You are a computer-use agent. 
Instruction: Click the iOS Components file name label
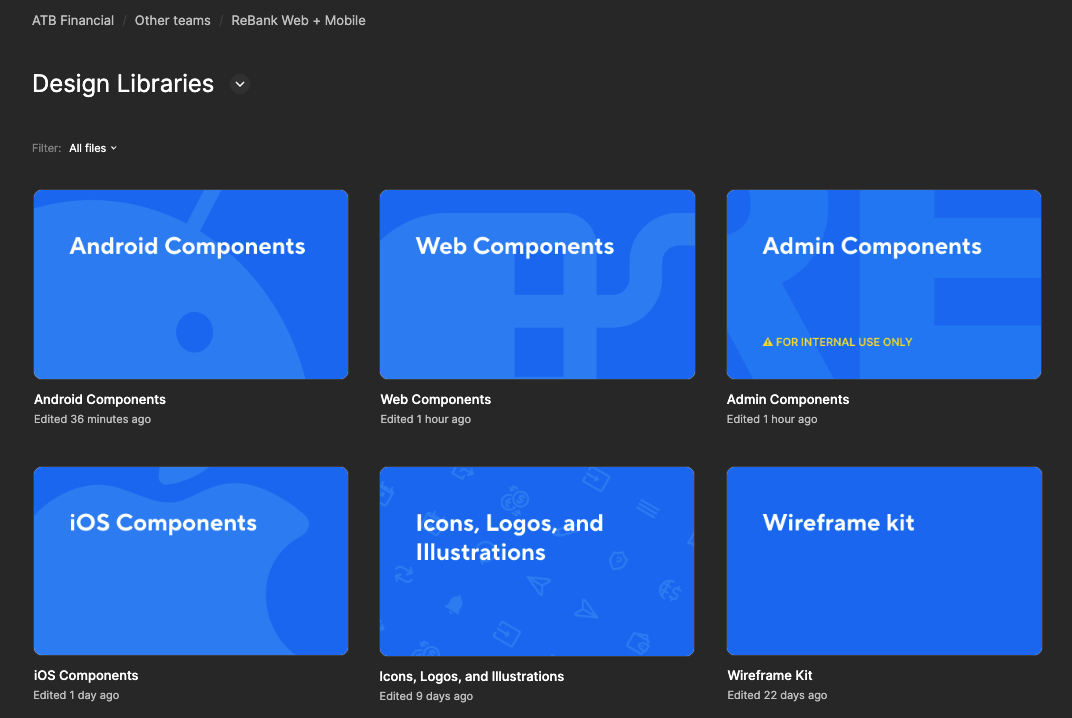(x=86, y=676)
